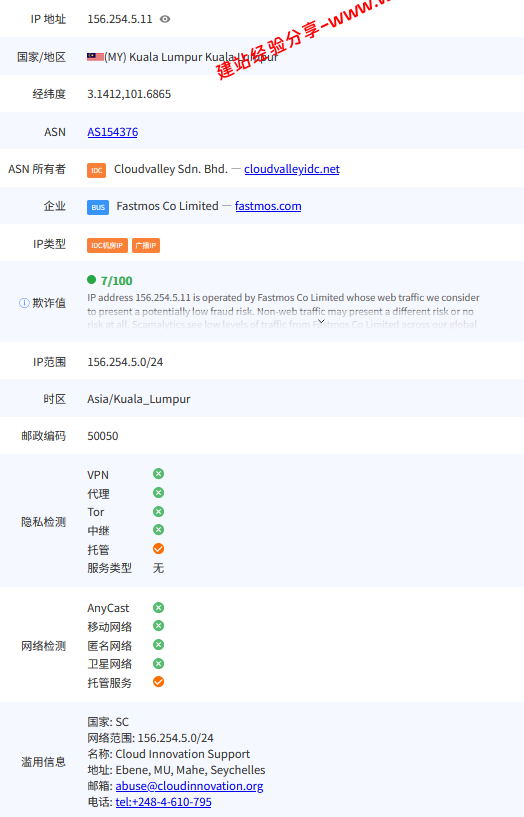This screenshot has width=524, height=817.
Task: Click the info icon beside 欺诈值
Action: [24, 303]
